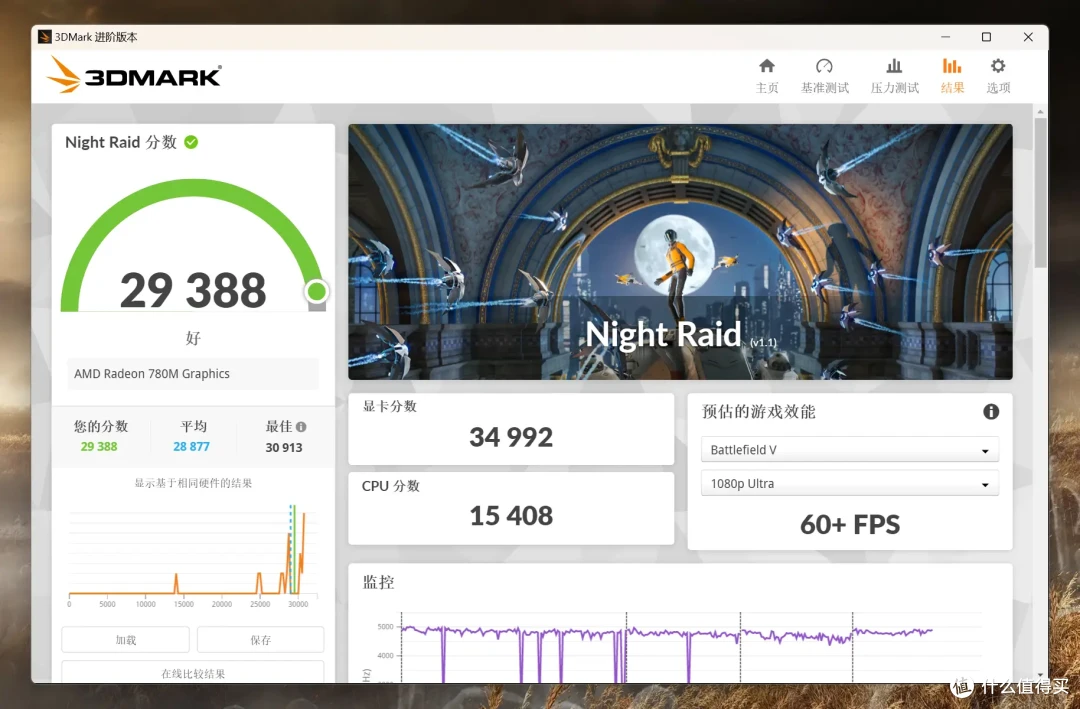
Task: Click the 加载 load button
Action: 125,639
